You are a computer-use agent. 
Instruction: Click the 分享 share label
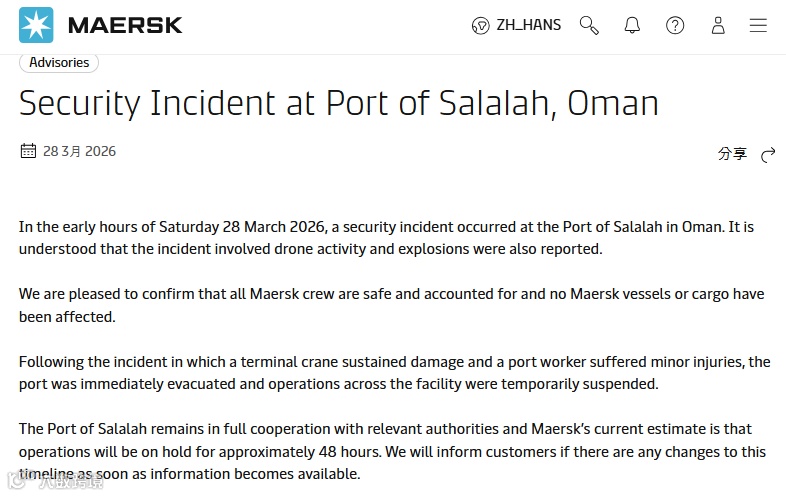pyautogui.click(x=732, y=154)
